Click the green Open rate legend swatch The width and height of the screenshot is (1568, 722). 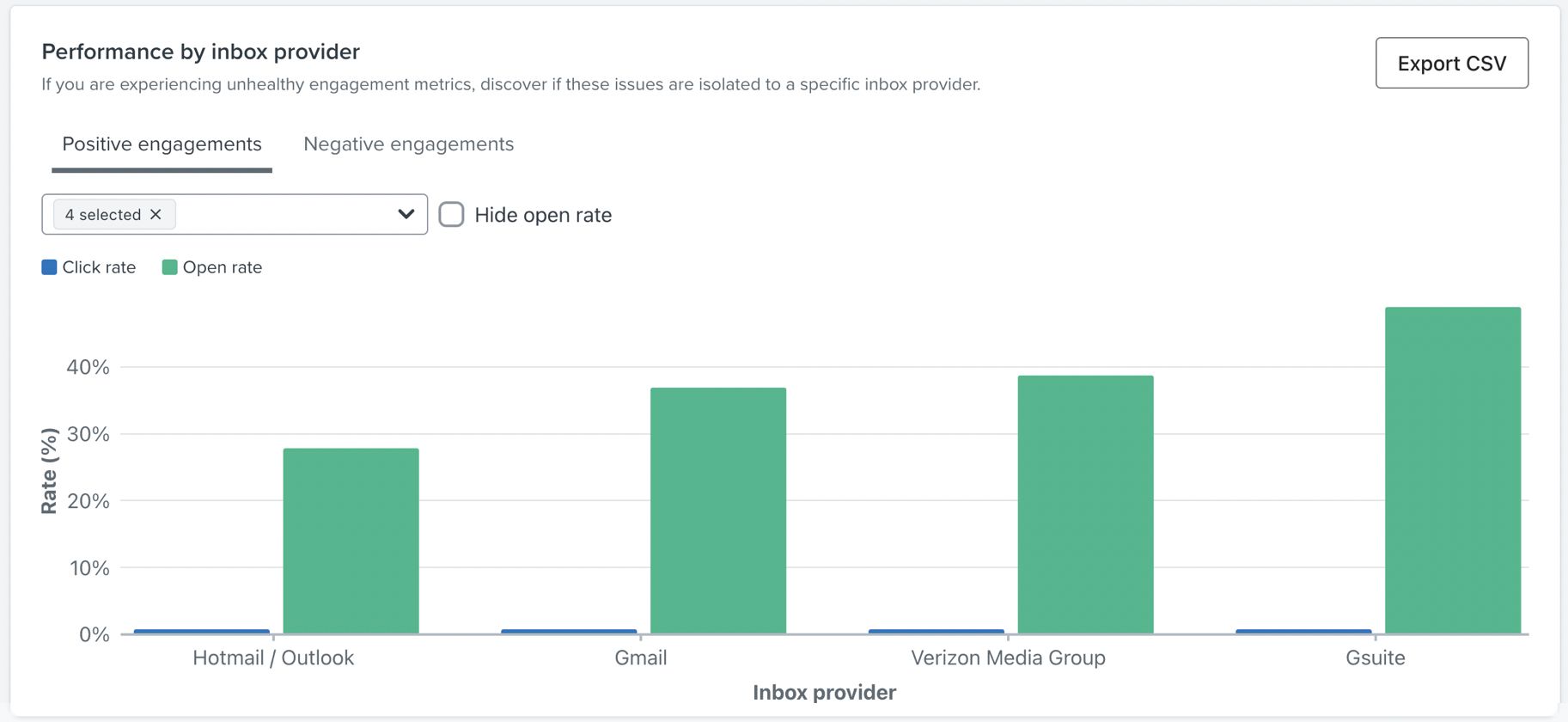coord(168,266)
